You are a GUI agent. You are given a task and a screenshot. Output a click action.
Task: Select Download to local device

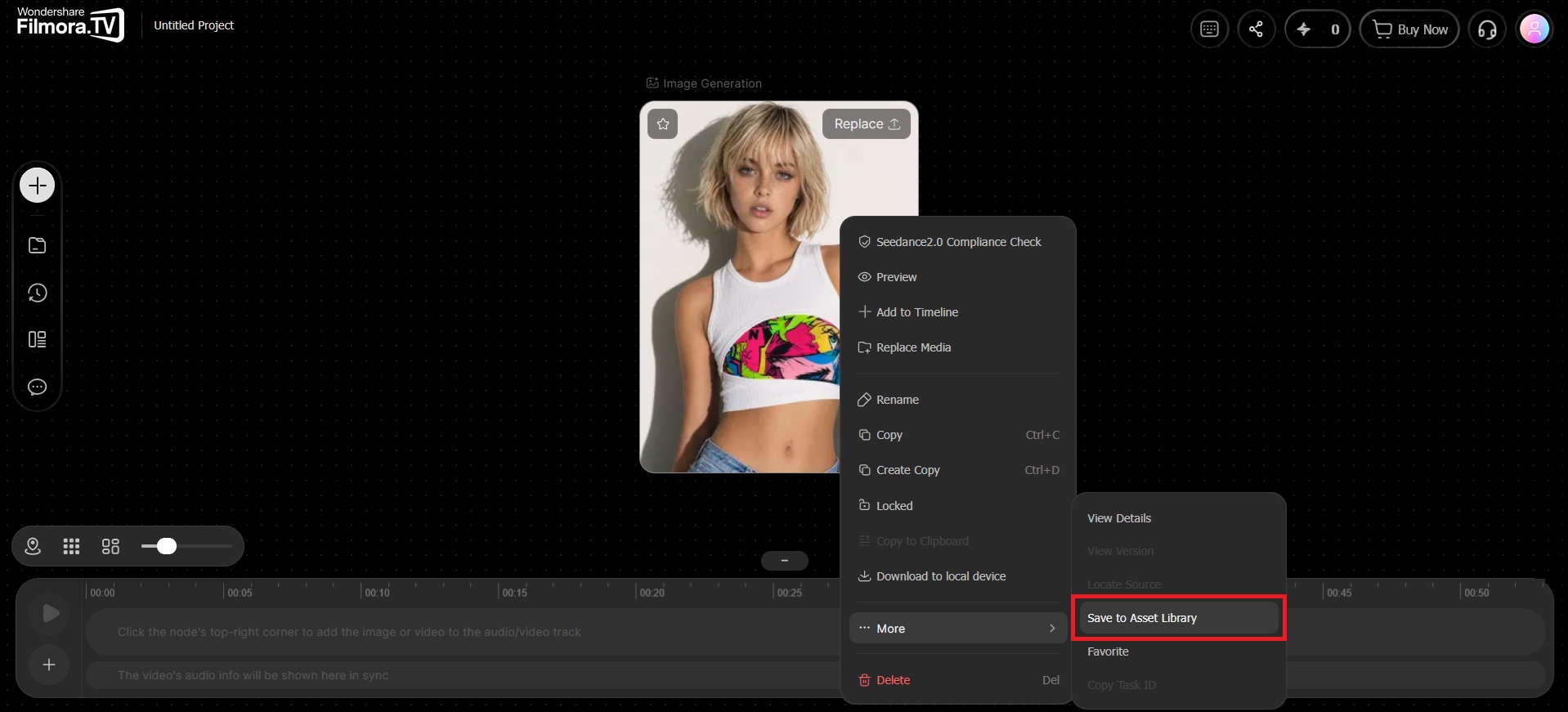click(x=958, y=576)
